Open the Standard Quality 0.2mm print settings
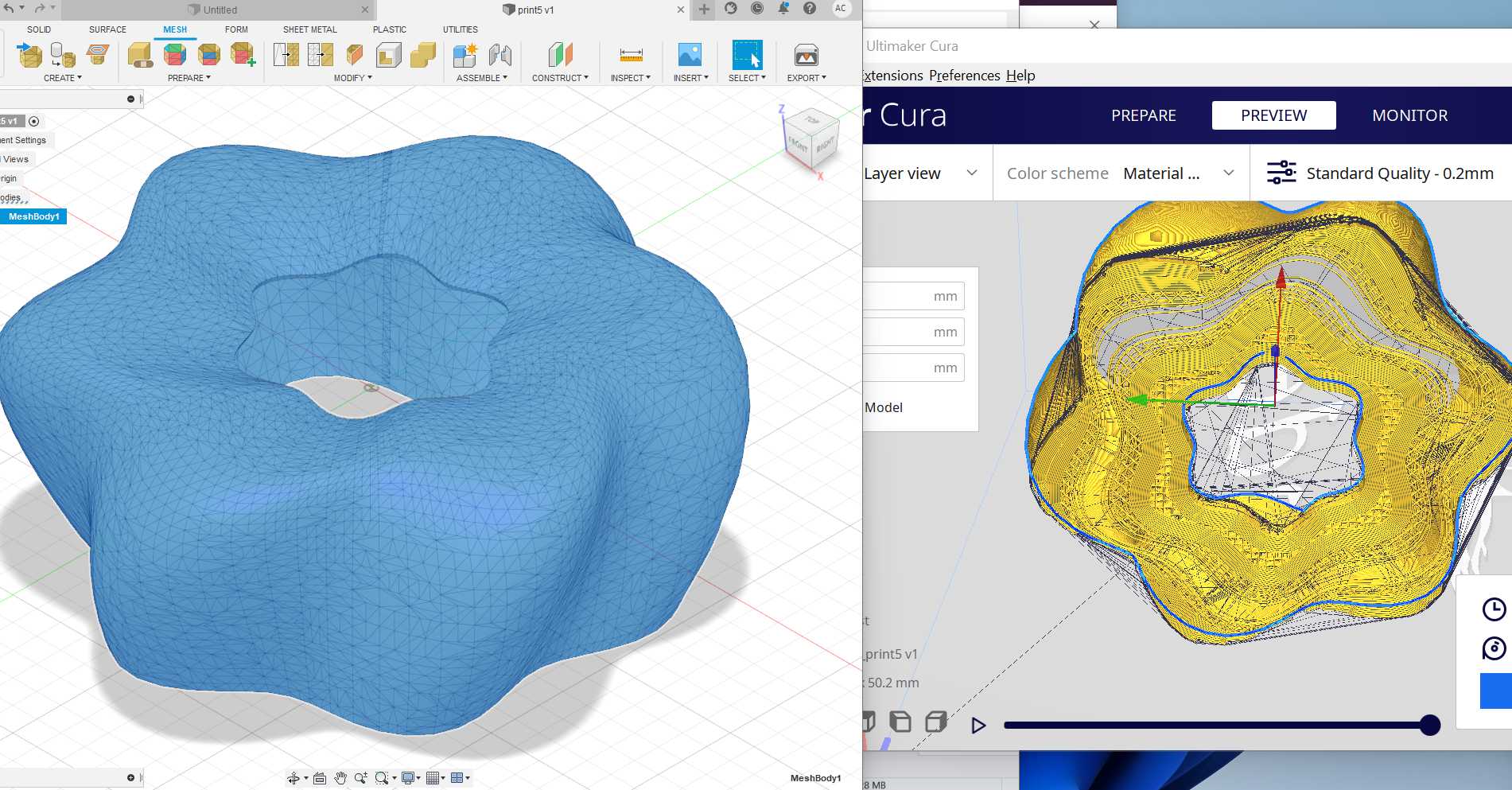 click(1382, 173)
